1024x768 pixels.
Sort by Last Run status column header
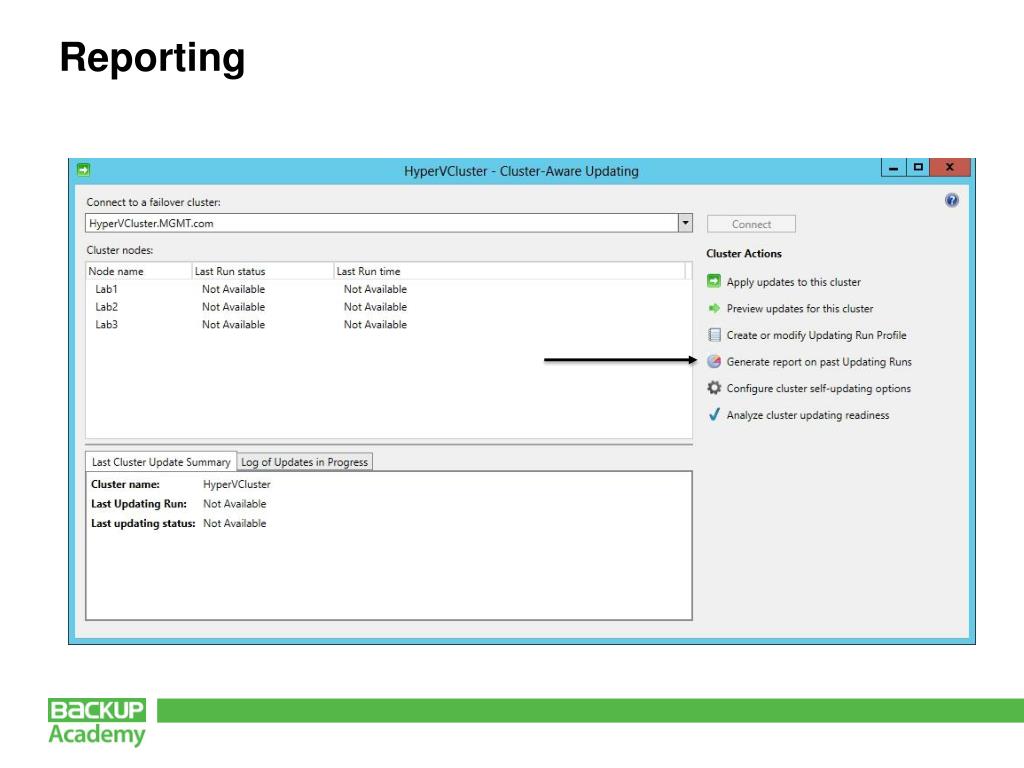(x=263, y=271)
